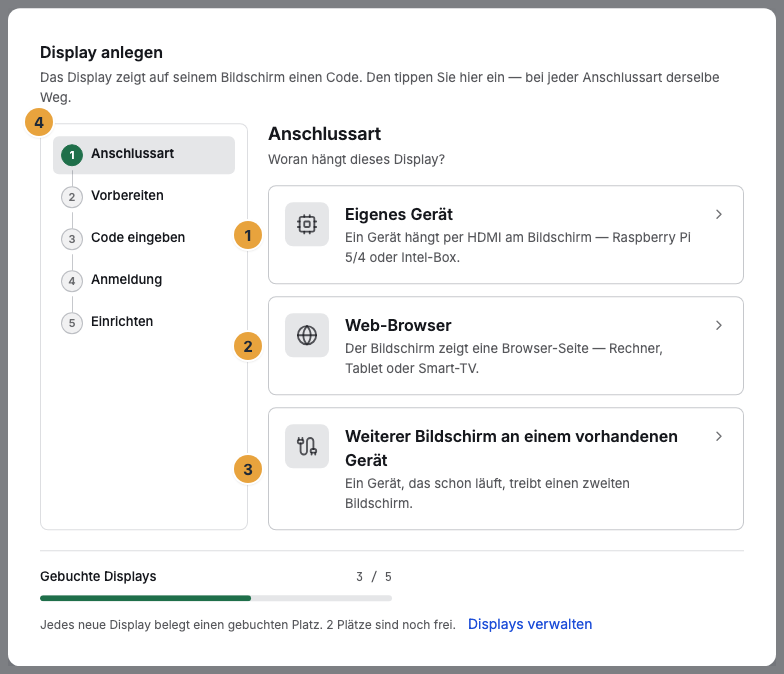Choose the Eigenes Gerät card title

pyautogui.click(x=398, y=214)
